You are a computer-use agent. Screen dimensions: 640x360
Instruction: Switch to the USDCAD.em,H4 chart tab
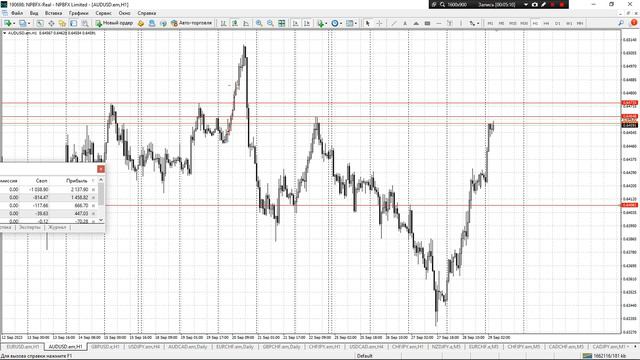point(366,347)
